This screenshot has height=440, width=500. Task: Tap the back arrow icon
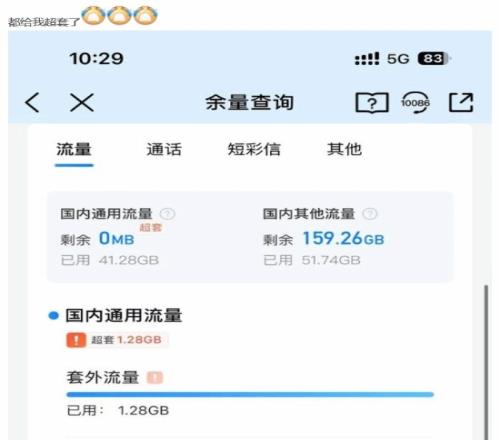pos(32,102)
